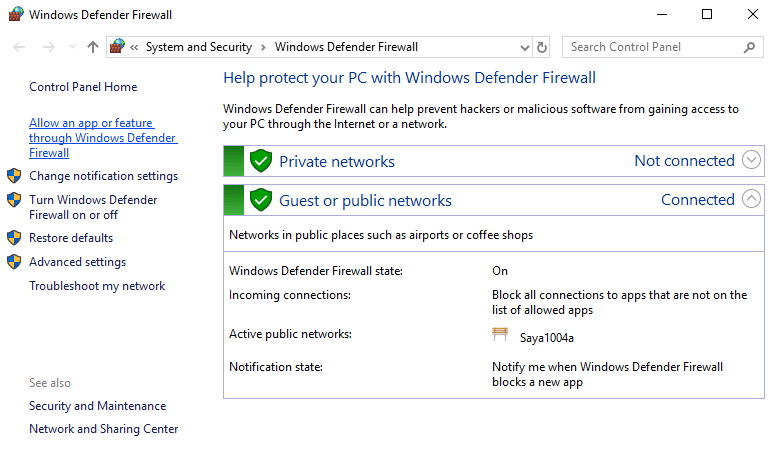Open Control Panel Home
The height and width of the screenshot is (455, 775).
pos(83,87)
